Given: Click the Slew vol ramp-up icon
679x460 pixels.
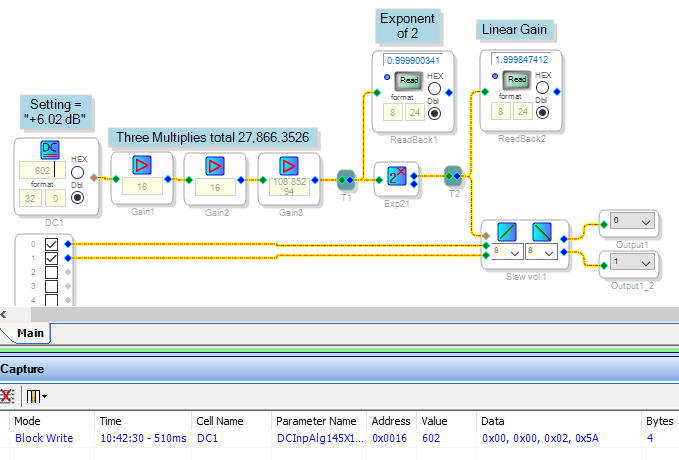Looking at the screenshot, I should coord(507,232).
